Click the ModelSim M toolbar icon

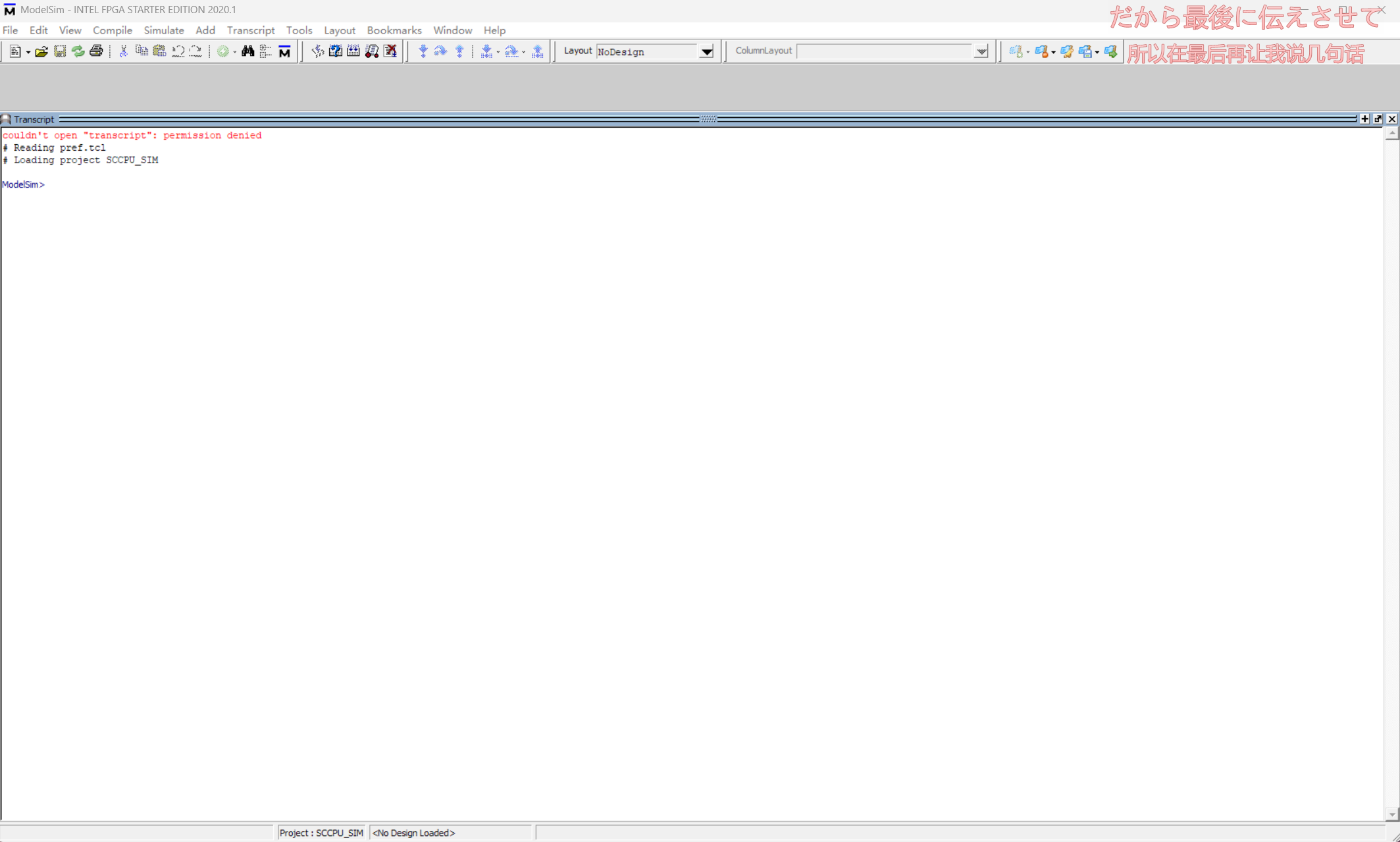(x=284, y=51)
